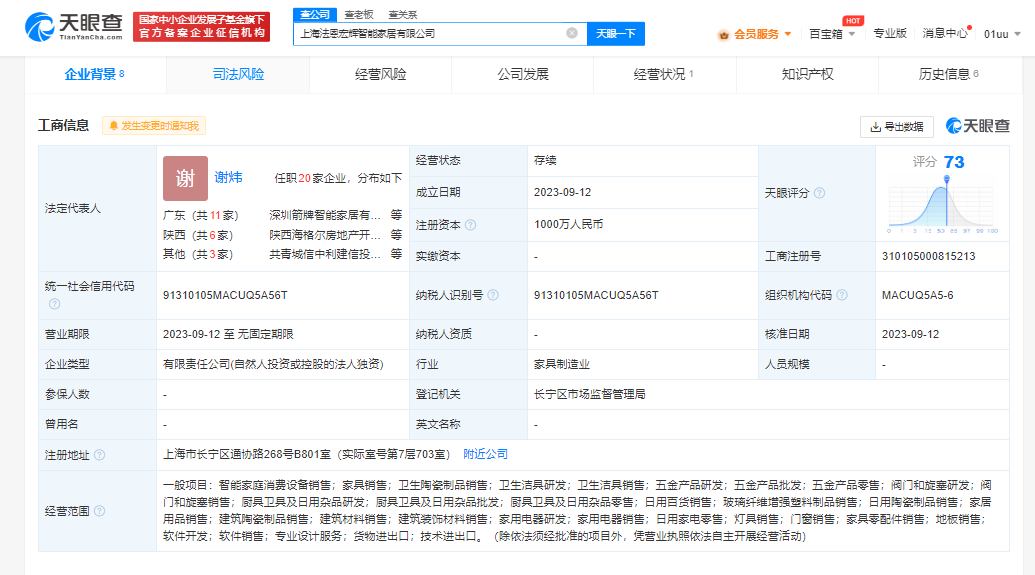Viewport: 1035px width, 575px height.
Task: Click the score 73 value
Action: coord(954,162)
